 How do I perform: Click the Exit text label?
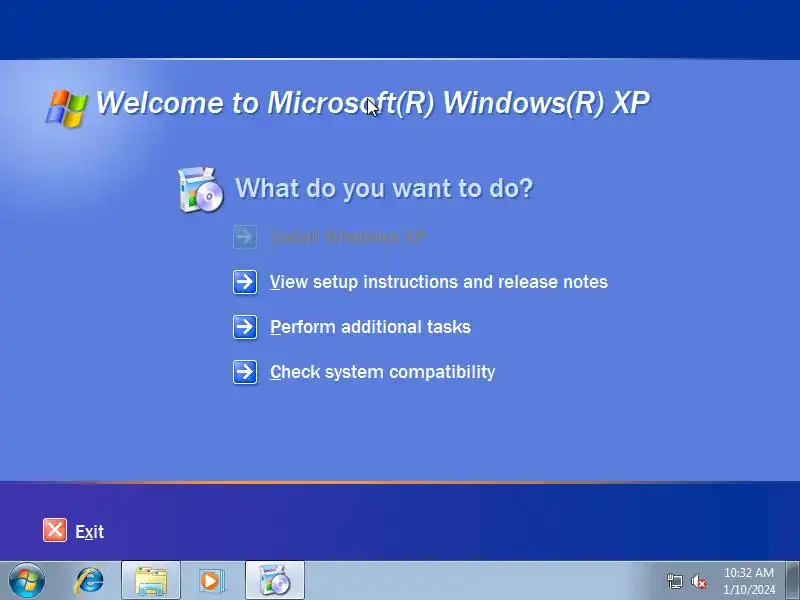(89, 532)
